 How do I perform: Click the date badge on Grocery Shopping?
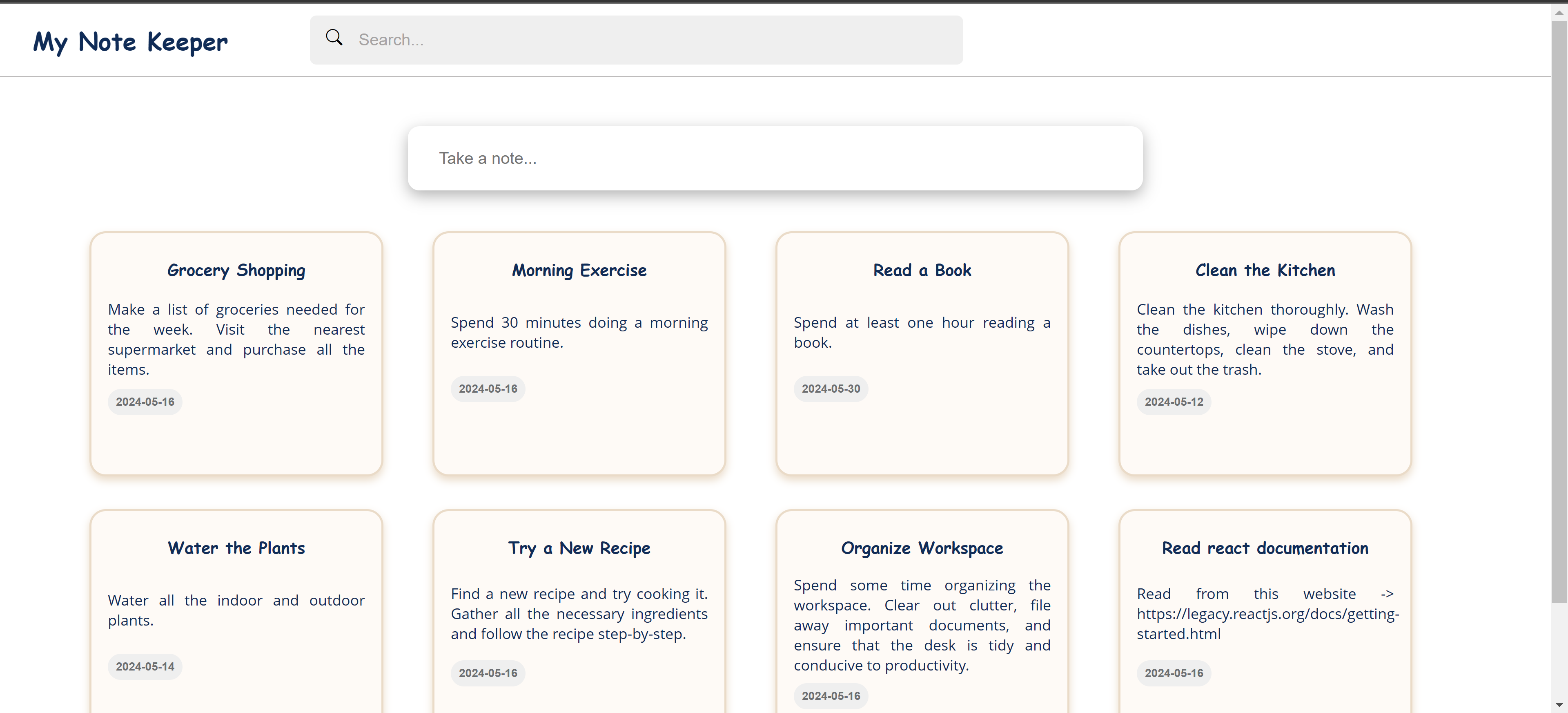click(144, 402)
